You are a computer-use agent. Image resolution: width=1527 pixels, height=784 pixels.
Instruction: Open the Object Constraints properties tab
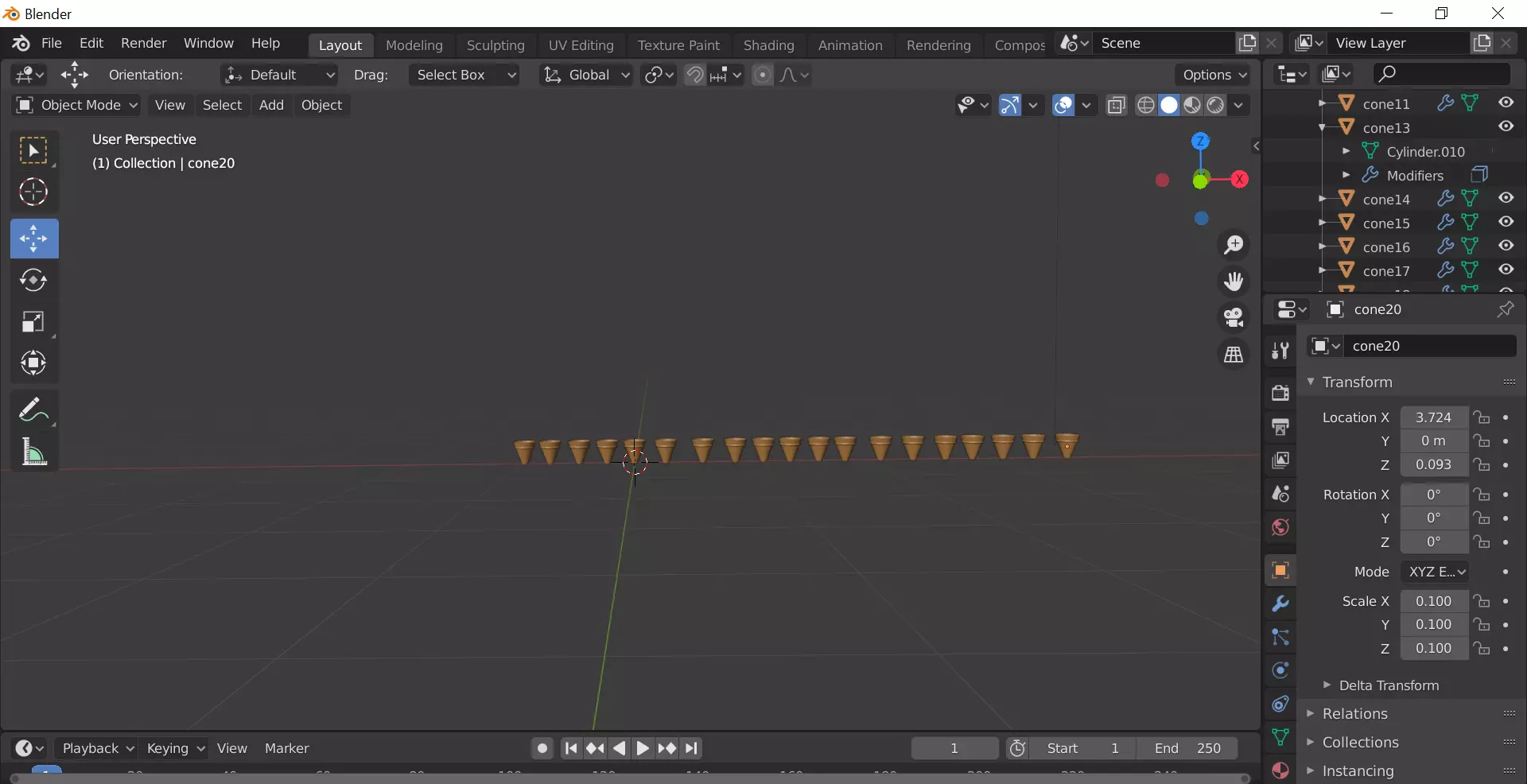[x=1280, y=704]
